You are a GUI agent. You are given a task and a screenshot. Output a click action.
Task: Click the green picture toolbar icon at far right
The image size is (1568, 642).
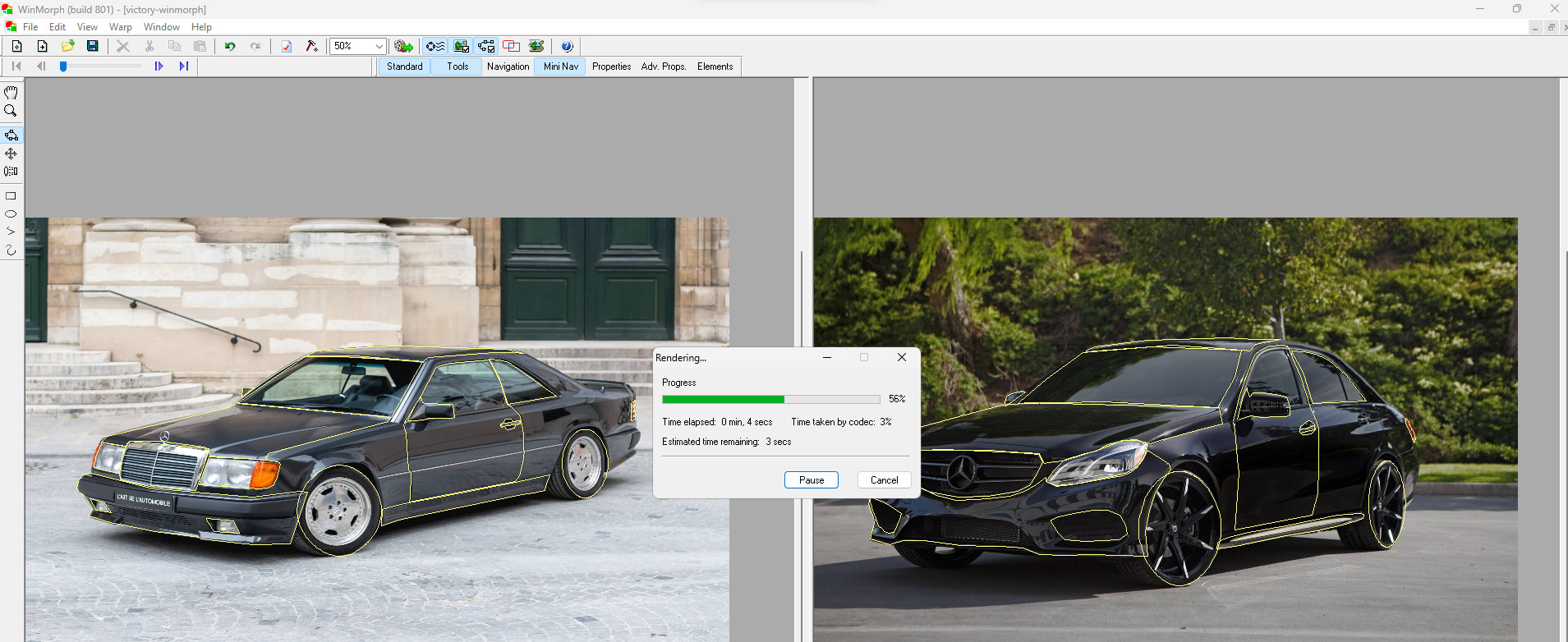point(536,46)
